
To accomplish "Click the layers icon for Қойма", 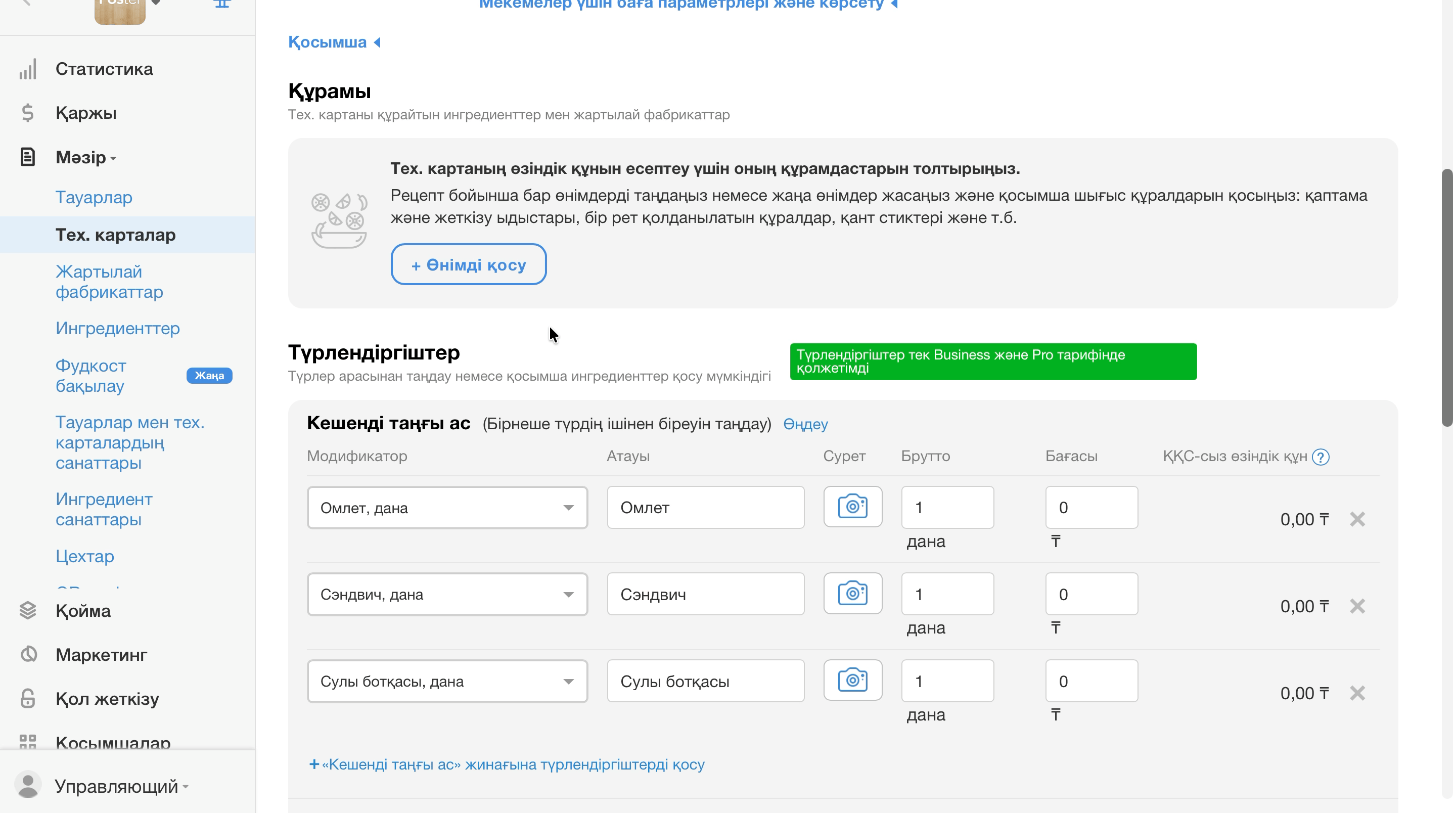I will tap(28, 611).
